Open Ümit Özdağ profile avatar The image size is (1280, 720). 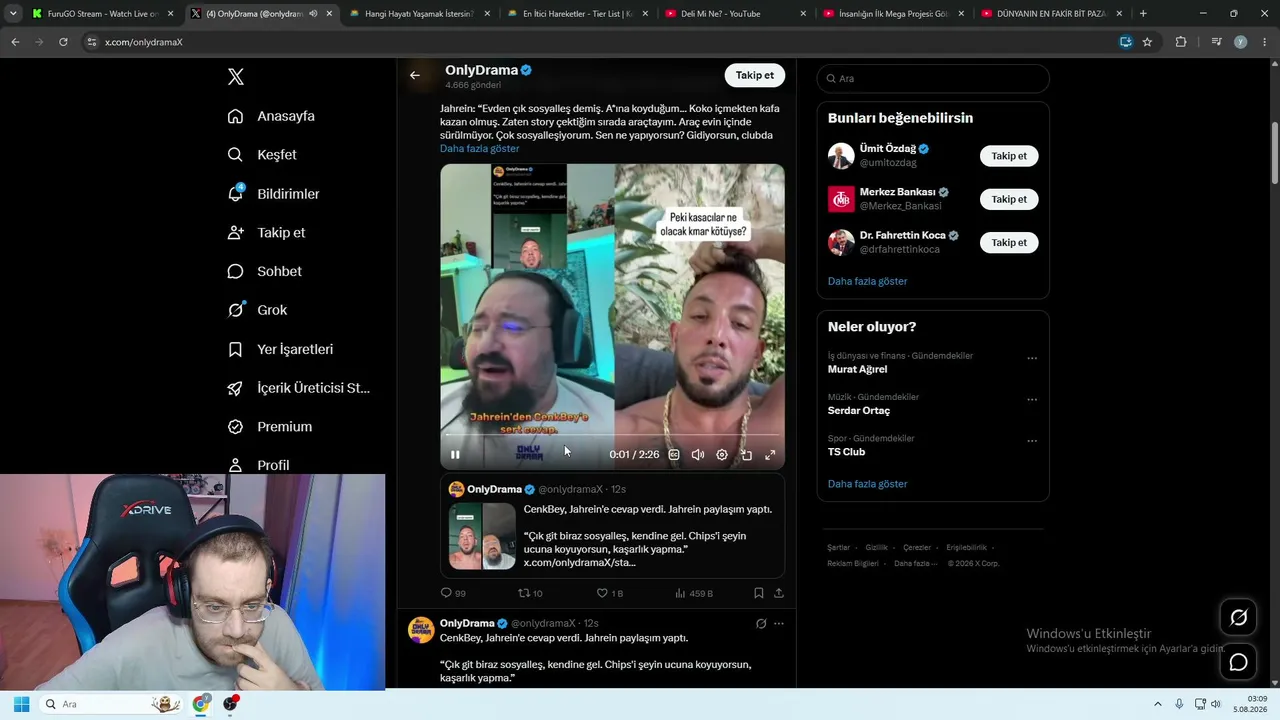point(841,156)
